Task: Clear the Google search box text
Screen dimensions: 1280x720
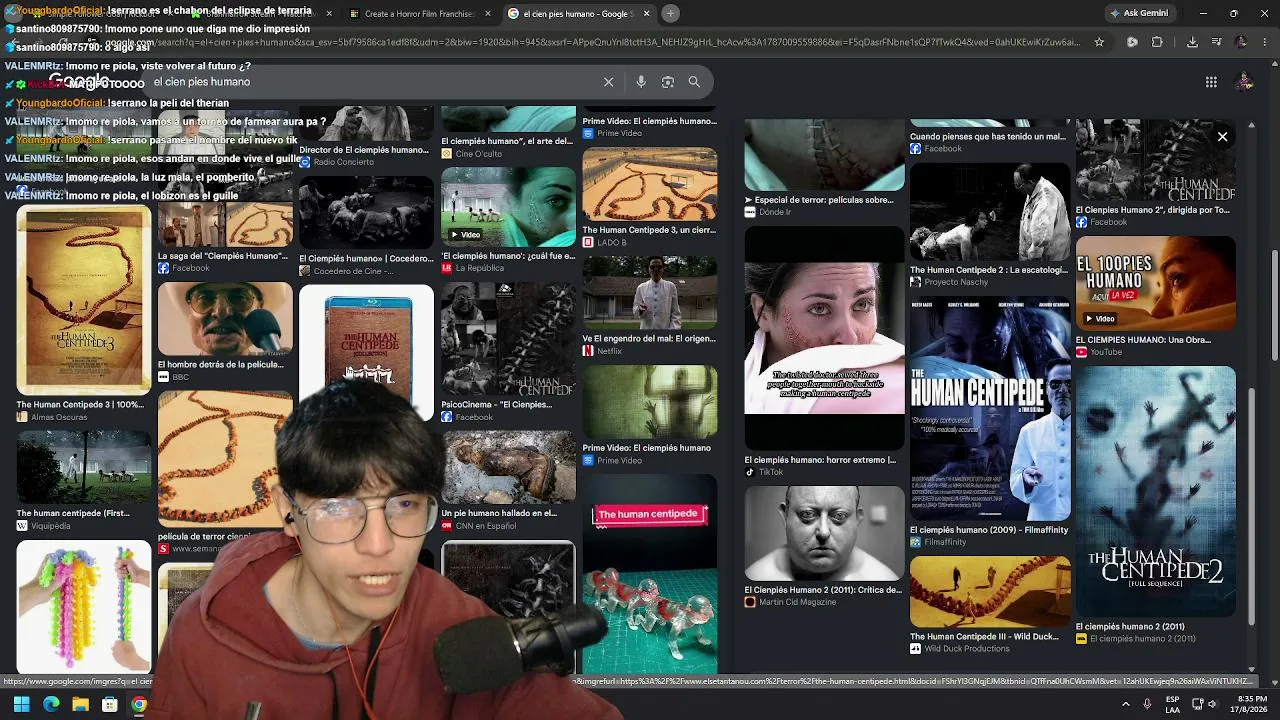Action: click(608, 82)
